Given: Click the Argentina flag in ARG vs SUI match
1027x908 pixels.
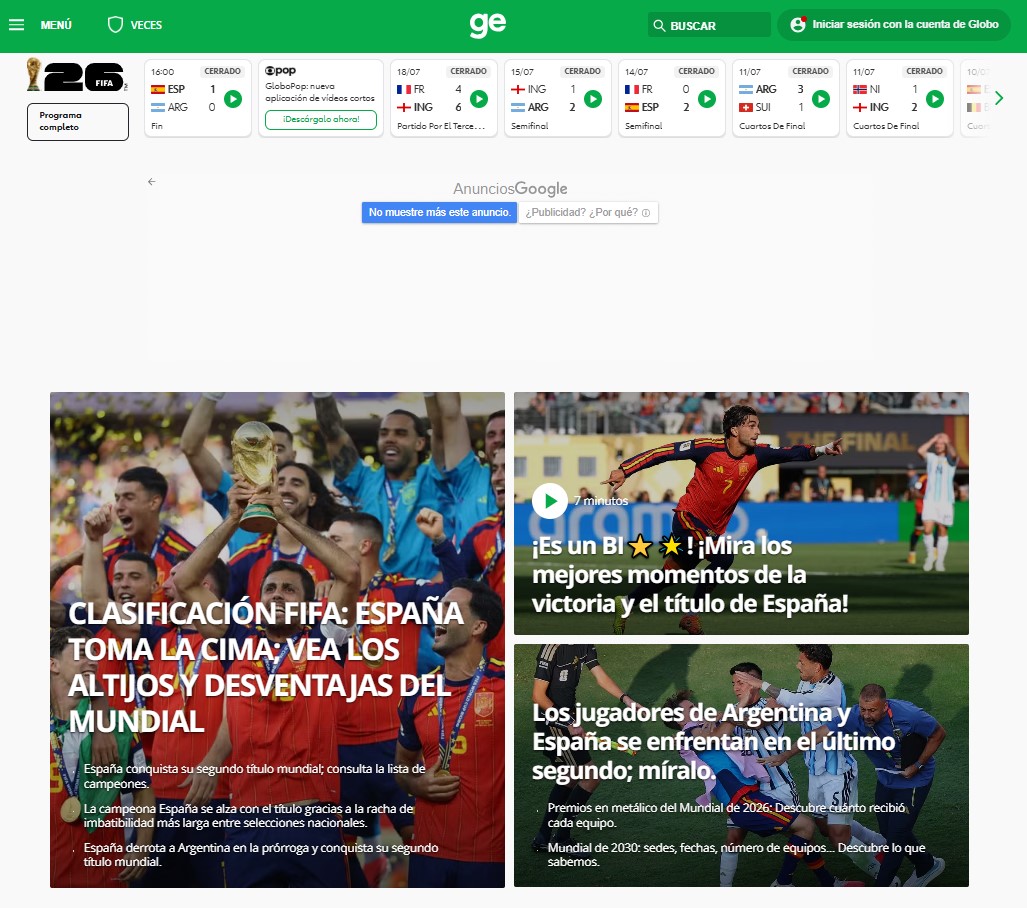Looking at the screenshot, I should coord(746,89).
